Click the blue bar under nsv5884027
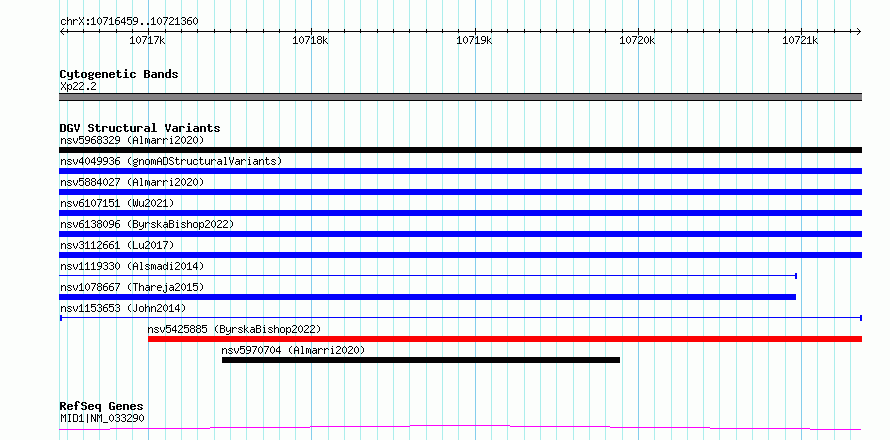This screenshot has width=890, height=440. pyautogui.click(x=460, y=192)
